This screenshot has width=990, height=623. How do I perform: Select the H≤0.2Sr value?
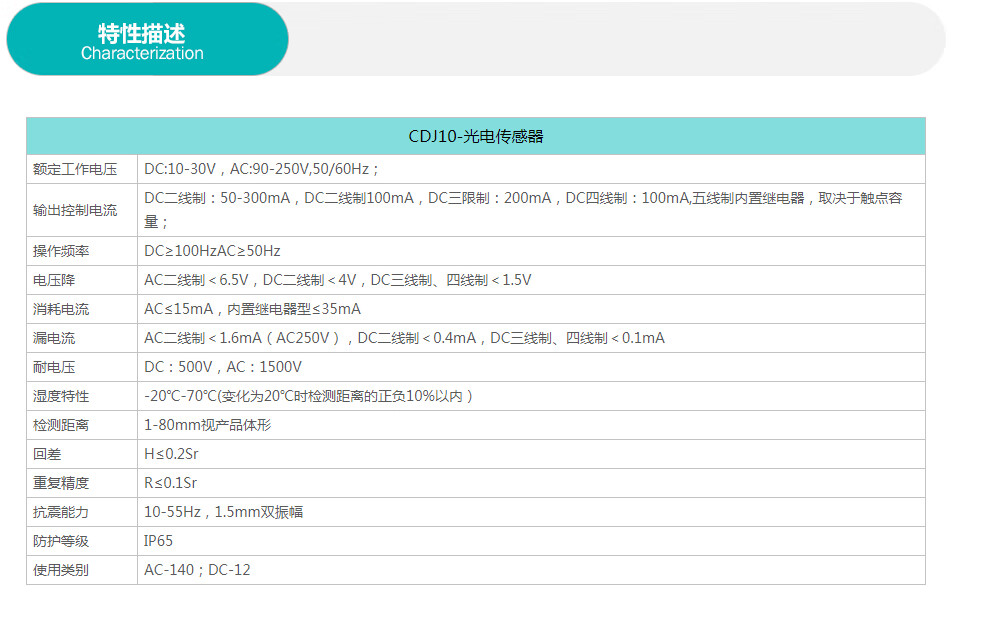click(x=171, y=454)
